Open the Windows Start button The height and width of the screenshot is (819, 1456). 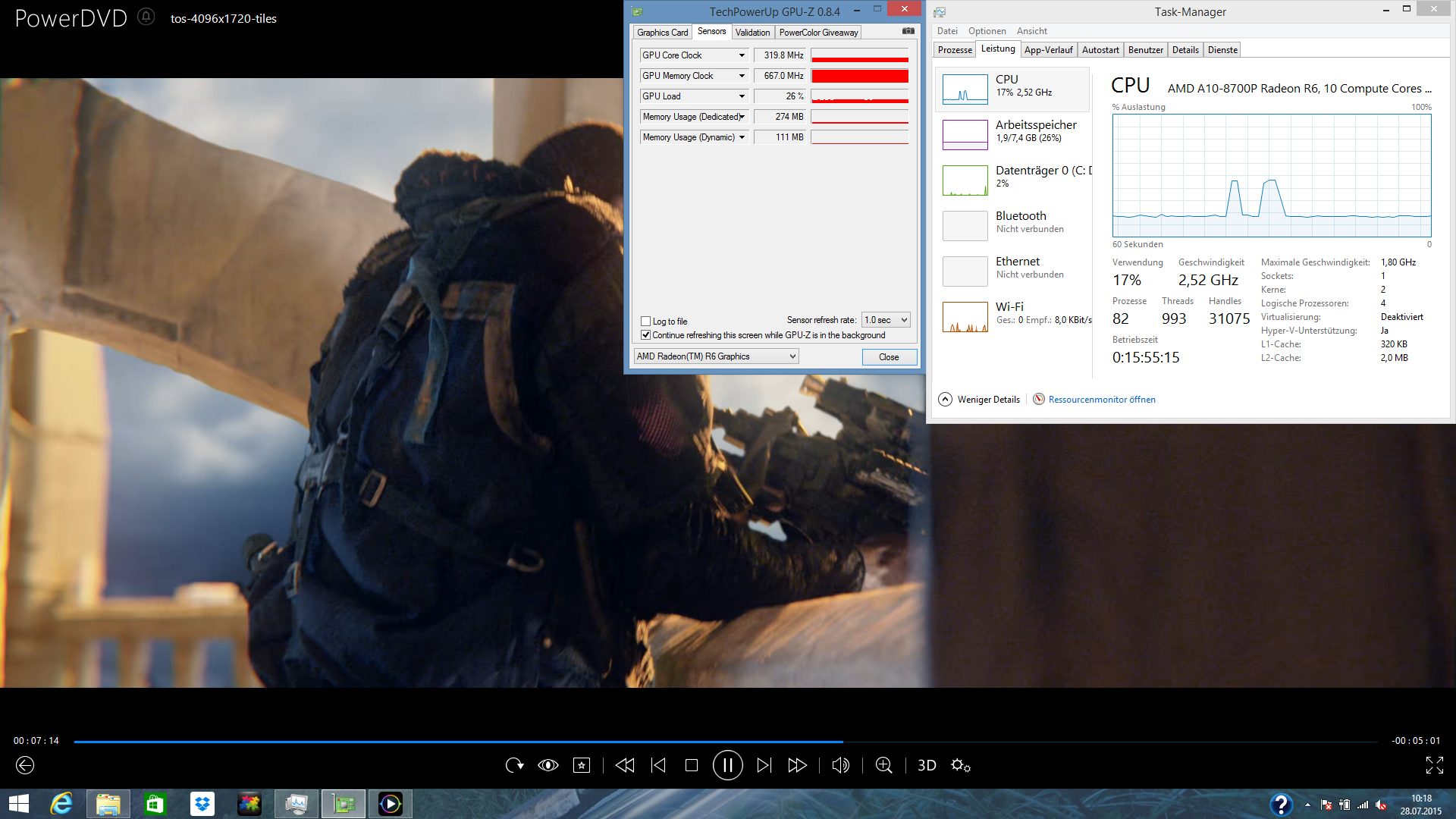coord(18,804)
